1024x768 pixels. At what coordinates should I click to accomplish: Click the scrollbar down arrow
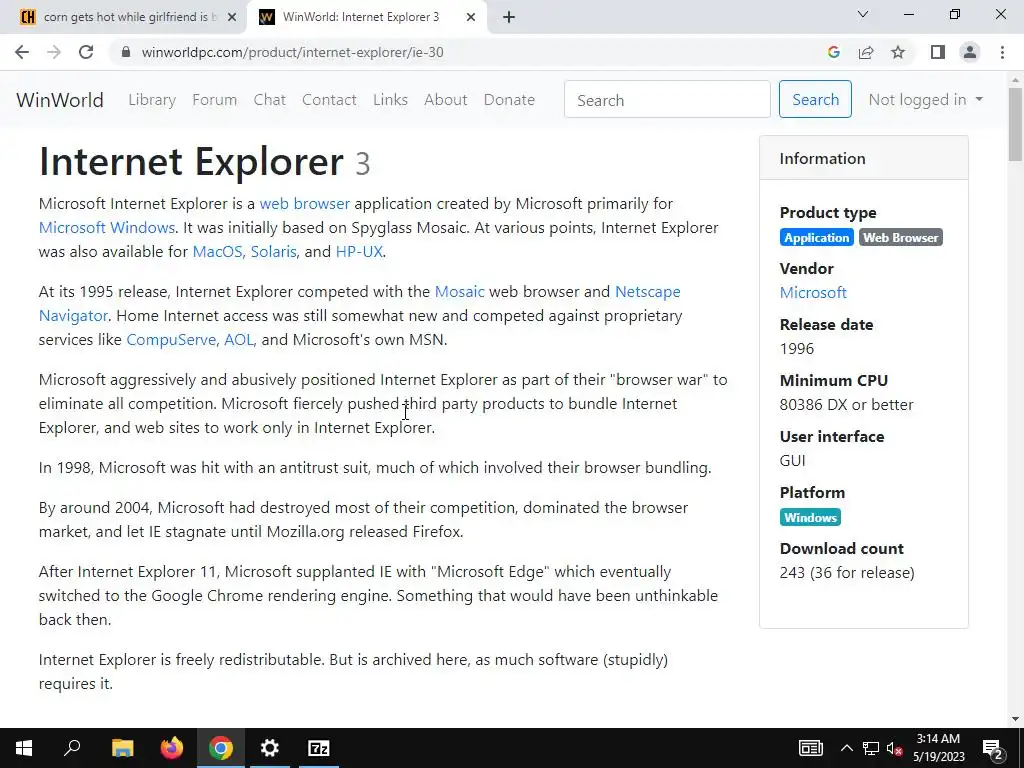click(1015, 719)
